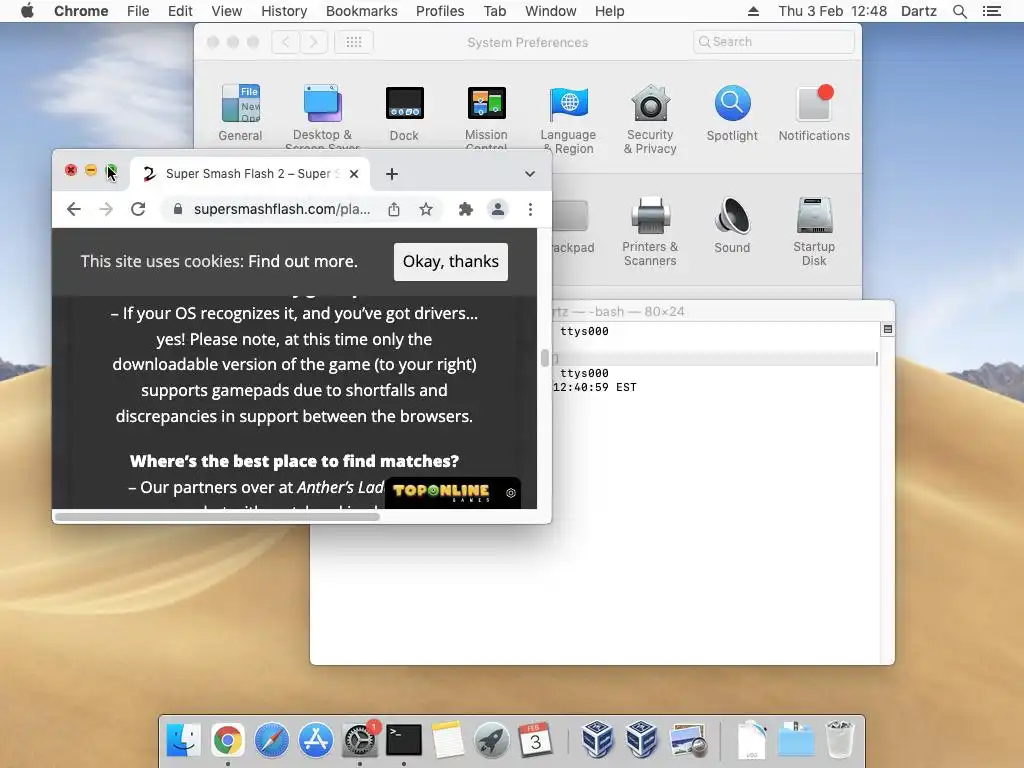Image resolution: width=1024 pixels, height=768 pixels.
Task: Click the Anther's Ladder link
Action: pyautogui.click(x=340, y=487)
